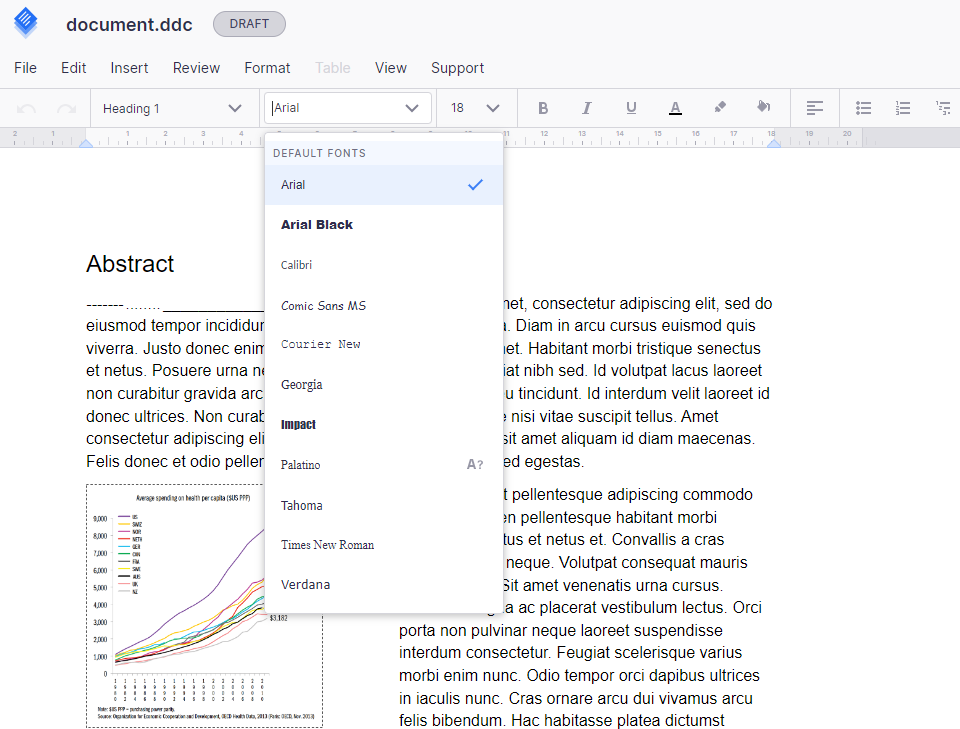960x729 pixels.
Task: Undo the last action
Action: click(x=26, y=109)
